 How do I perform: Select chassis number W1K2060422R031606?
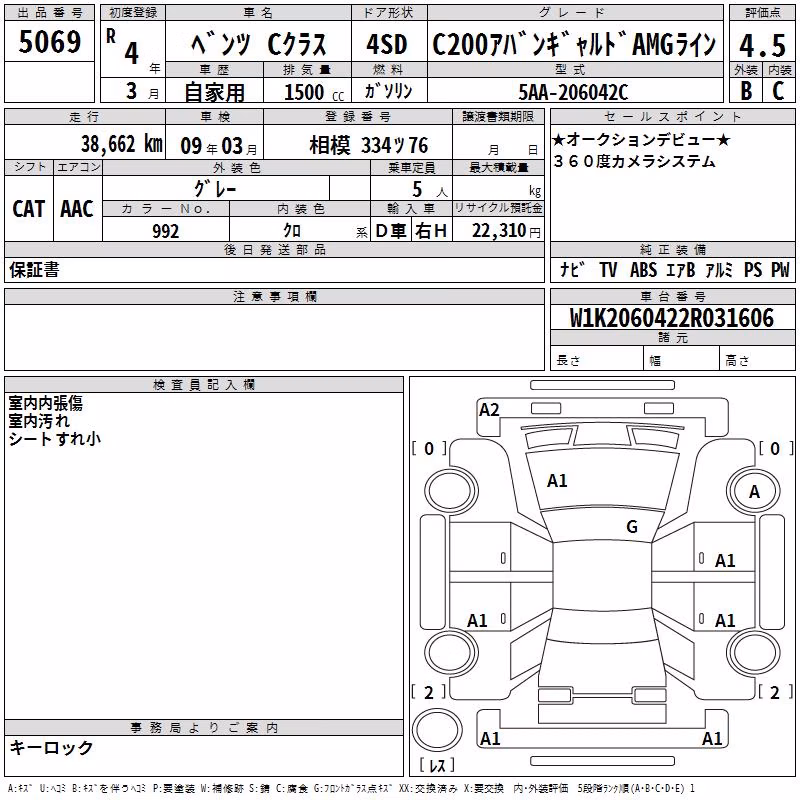coord(671,318)
